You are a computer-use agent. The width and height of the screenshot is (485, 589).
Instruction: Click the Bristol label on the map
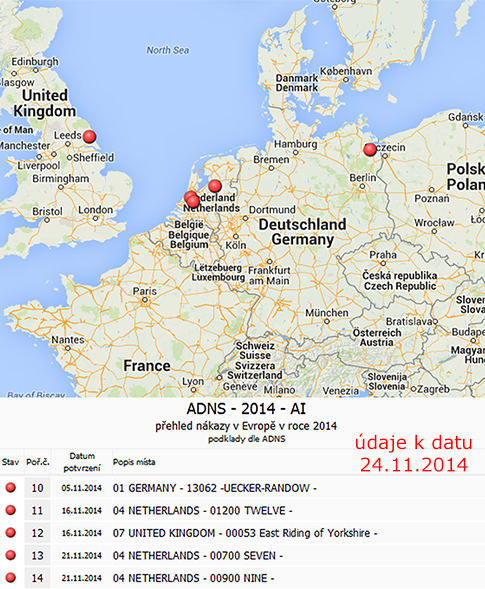pyautogui.click(x=47, y=211)
